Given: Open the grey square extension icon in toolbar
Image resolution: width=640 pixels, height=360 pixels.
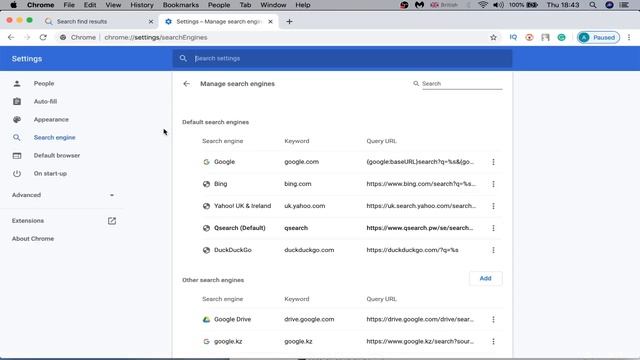Looking at the screenshot, I should click(x=545, y=38).
